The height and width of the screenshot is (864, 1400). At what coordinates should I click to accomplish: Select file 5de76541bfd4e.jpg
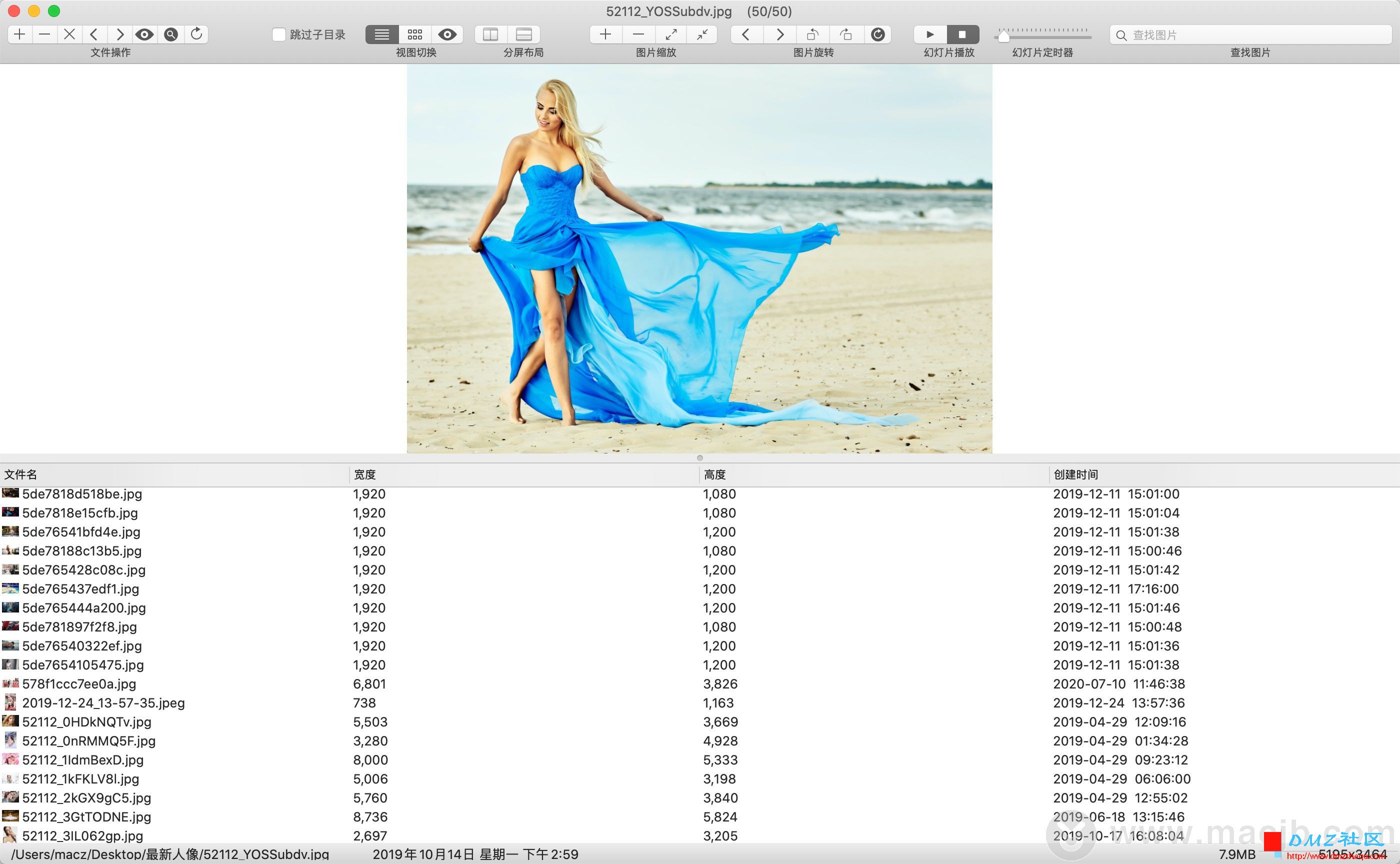coord(81,531)
